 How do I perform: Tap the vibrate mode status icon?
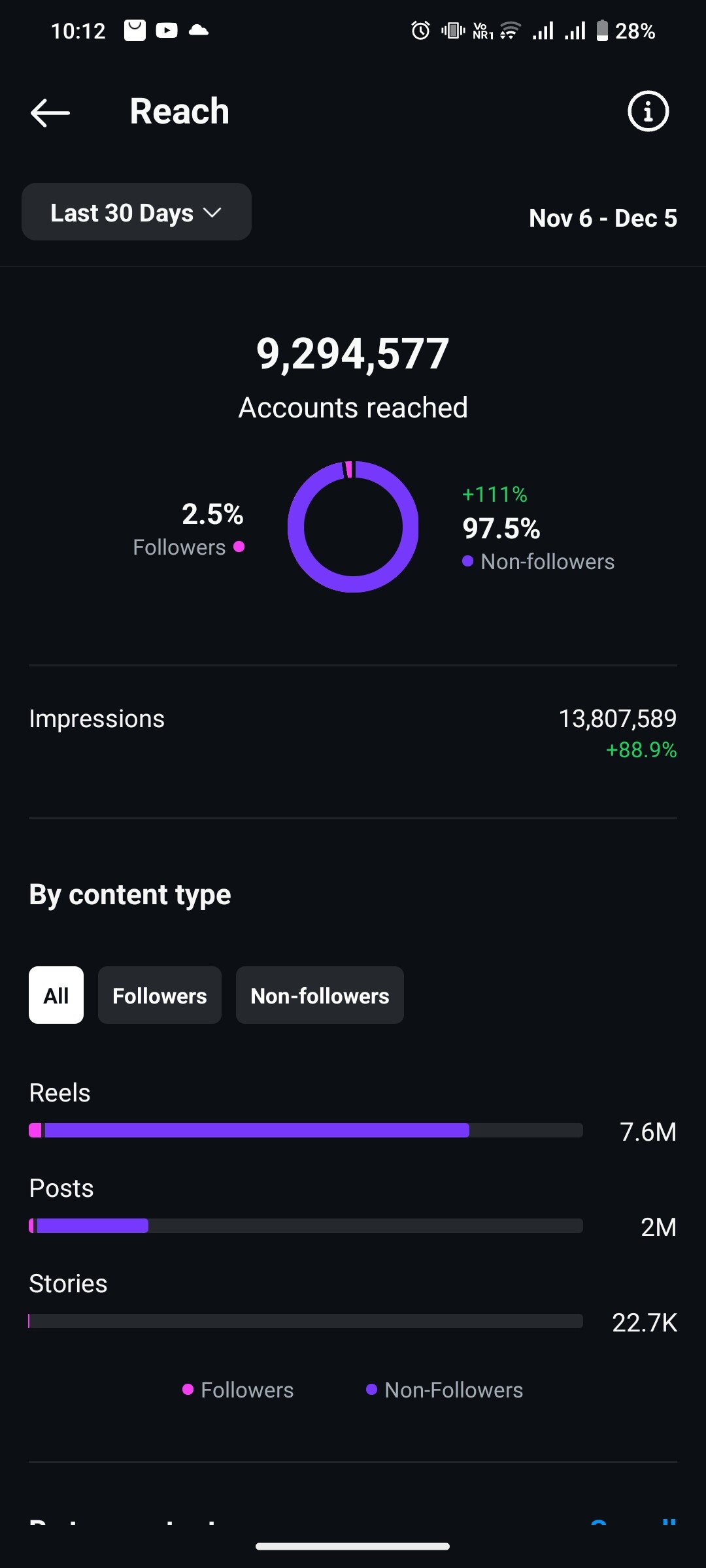point(452,31)
